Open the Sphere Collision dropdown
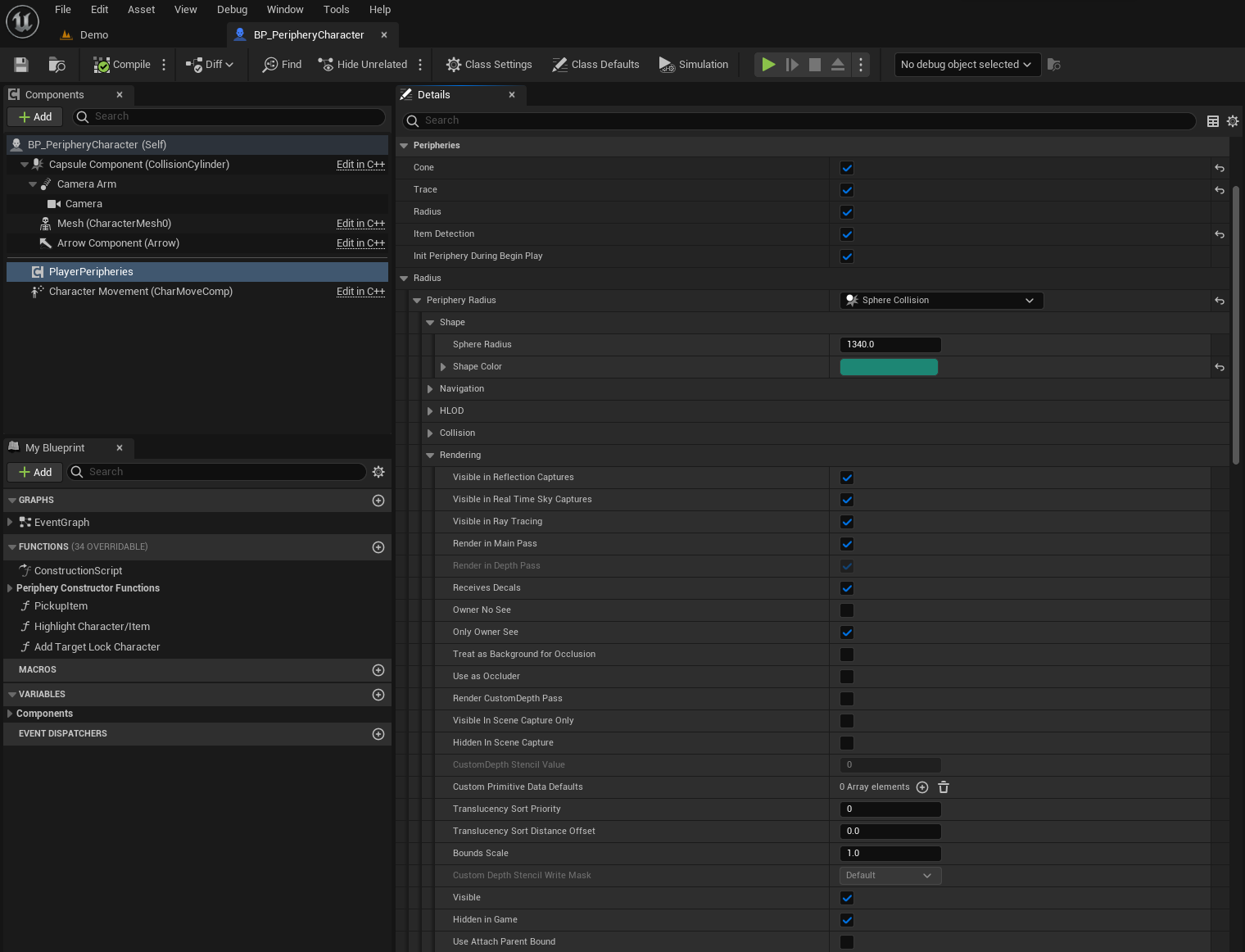 pyautogui.click(x=941, y=301)
